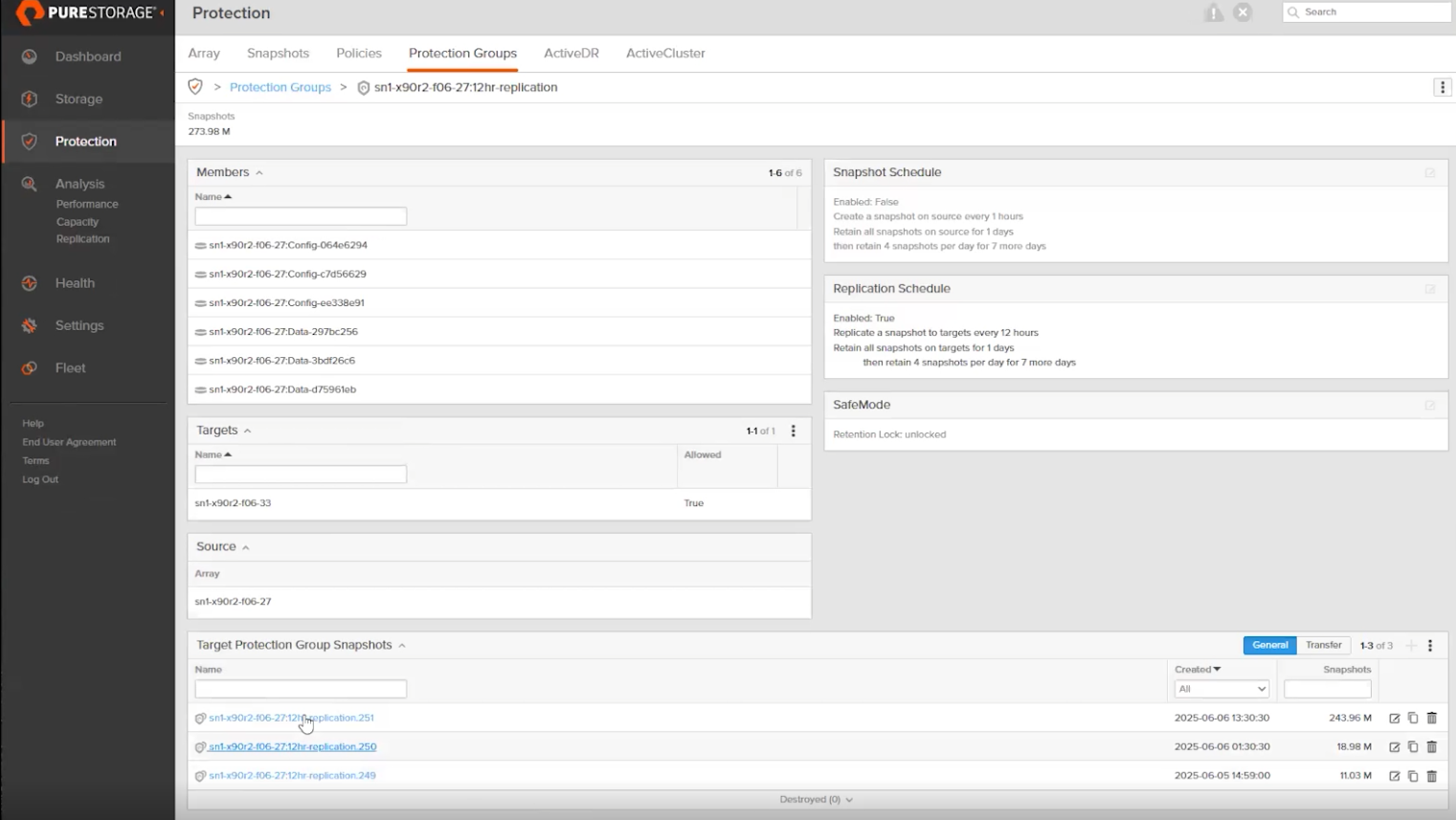
Task: Go back via the Protection Groups breadcrumb link
Action: (x=280, y=86)
